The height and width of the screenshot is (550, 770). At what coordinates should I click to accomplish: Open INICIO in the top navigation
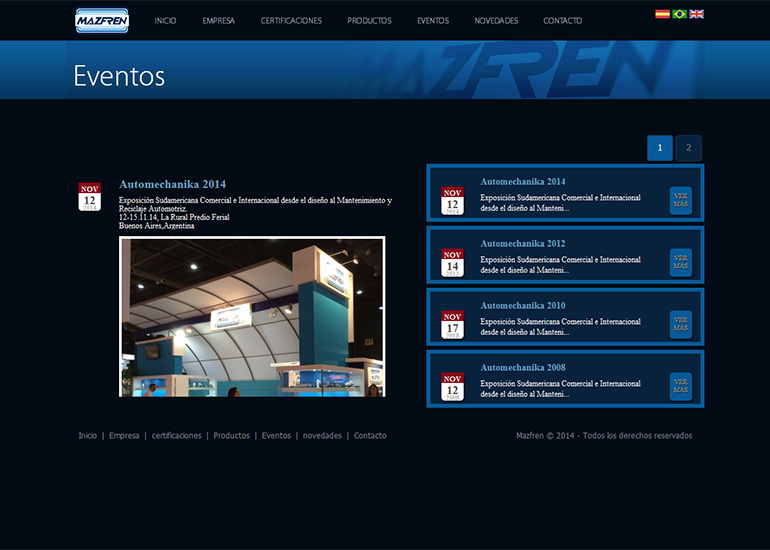point(165,21)
